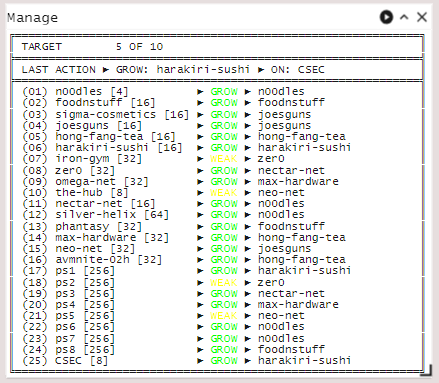This screenshot has width=439, height=383.
Task: Select row (14) max-hardware [32]
Action: click(x=187, y=237)
